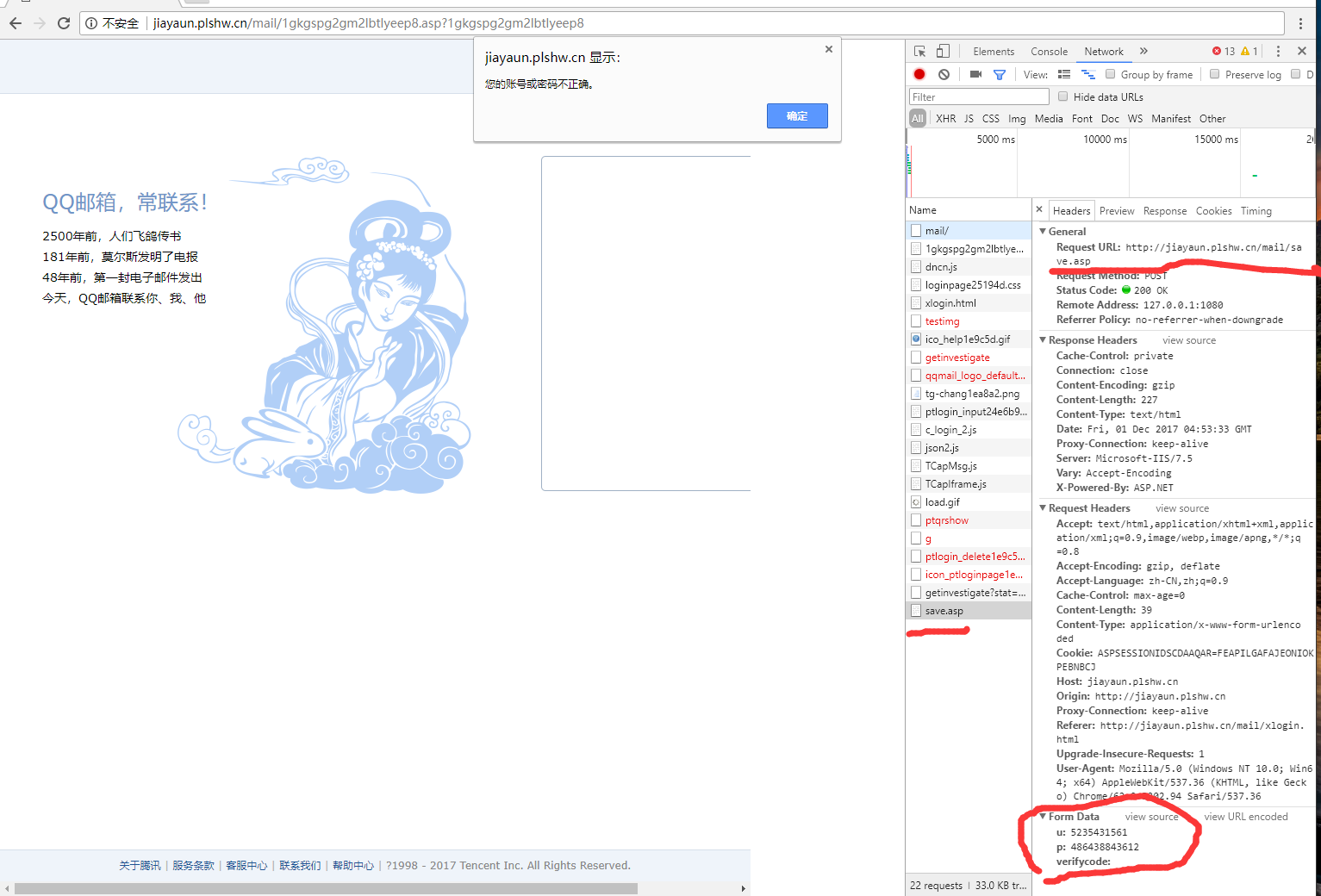Tick the box next to mail/ request
This screenshot has width=1321, height=896.
tap(916, 231)
